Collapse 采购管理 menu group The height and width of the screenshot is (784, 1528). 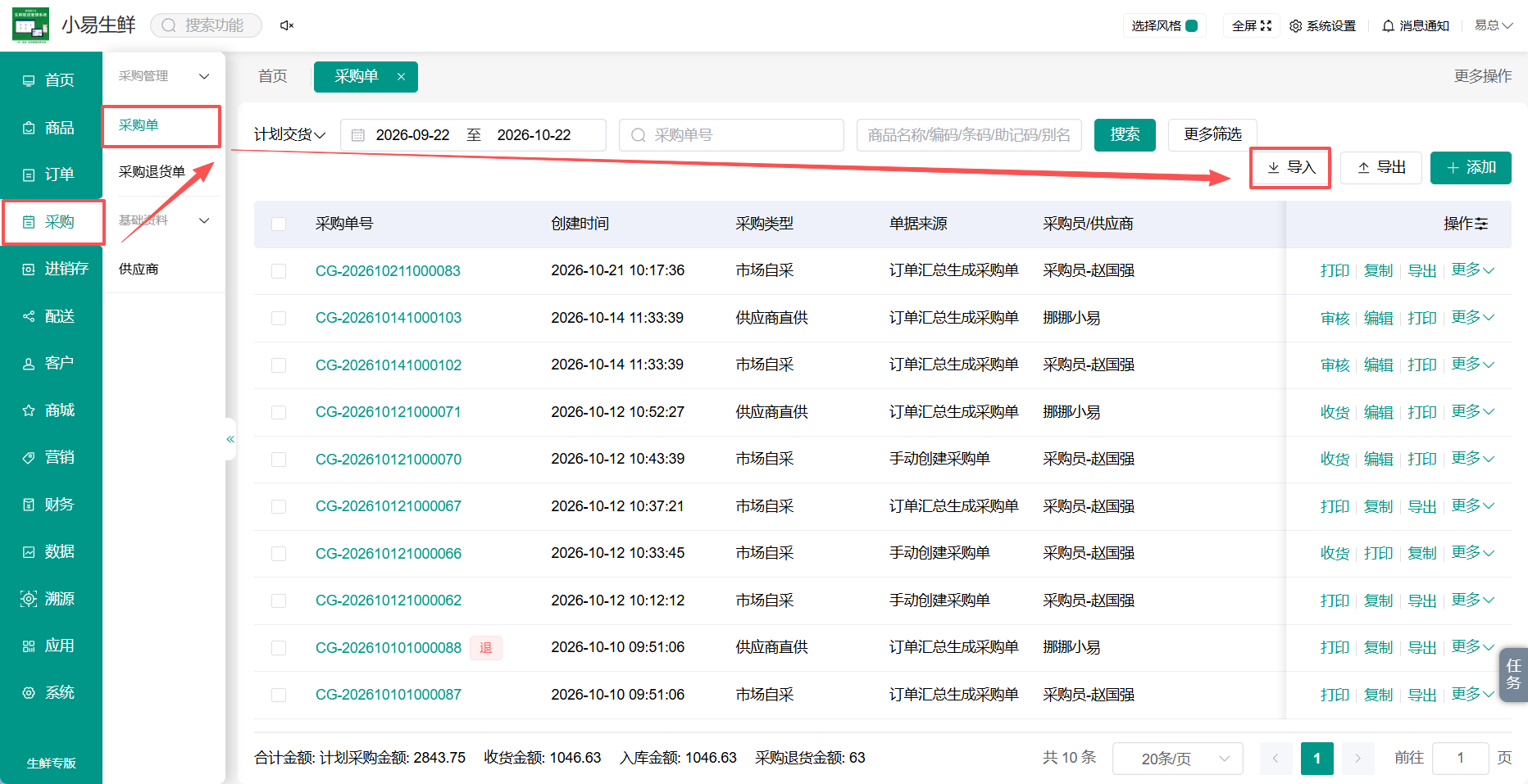[x=164, y=76]
